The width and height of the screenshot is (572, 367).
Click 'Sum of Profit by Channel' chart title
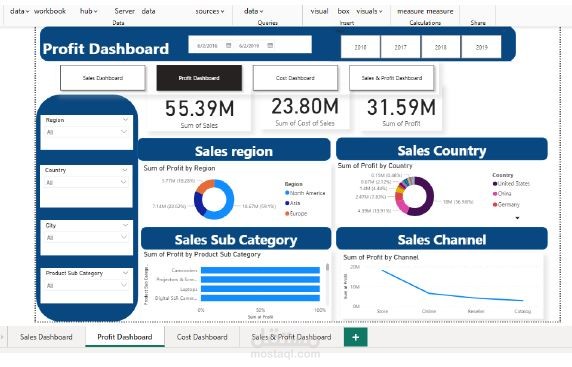pyautogui.click(x=381, y=257)
